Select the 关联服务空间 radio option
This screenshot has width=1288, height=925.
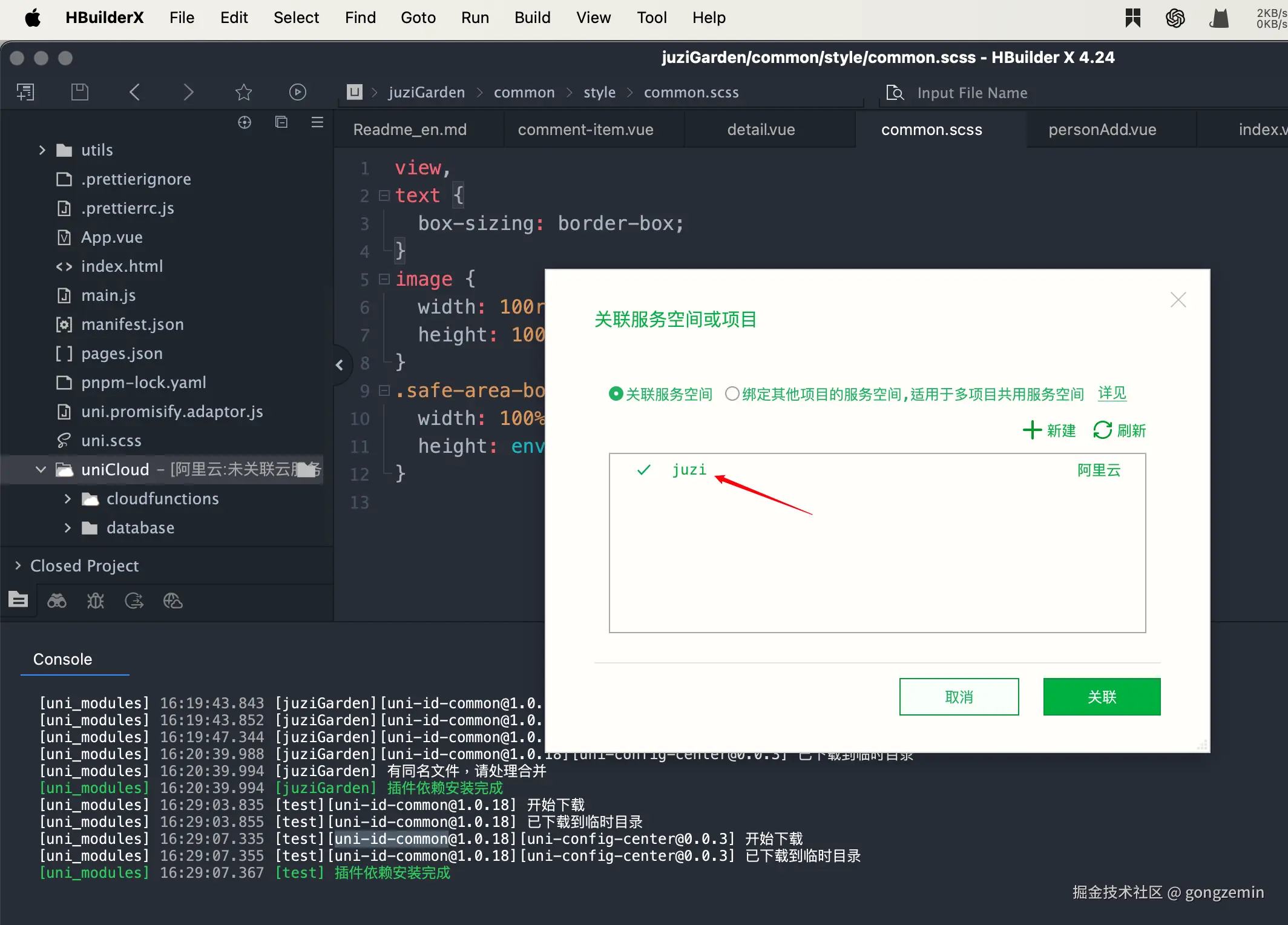coord(616,394)
